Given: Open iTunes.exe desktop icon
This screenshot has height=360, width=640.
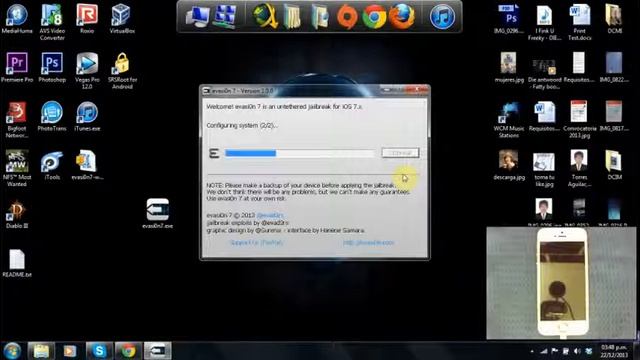Looking at the screenshot, I should pyautogui.click(x=87, y=116).
